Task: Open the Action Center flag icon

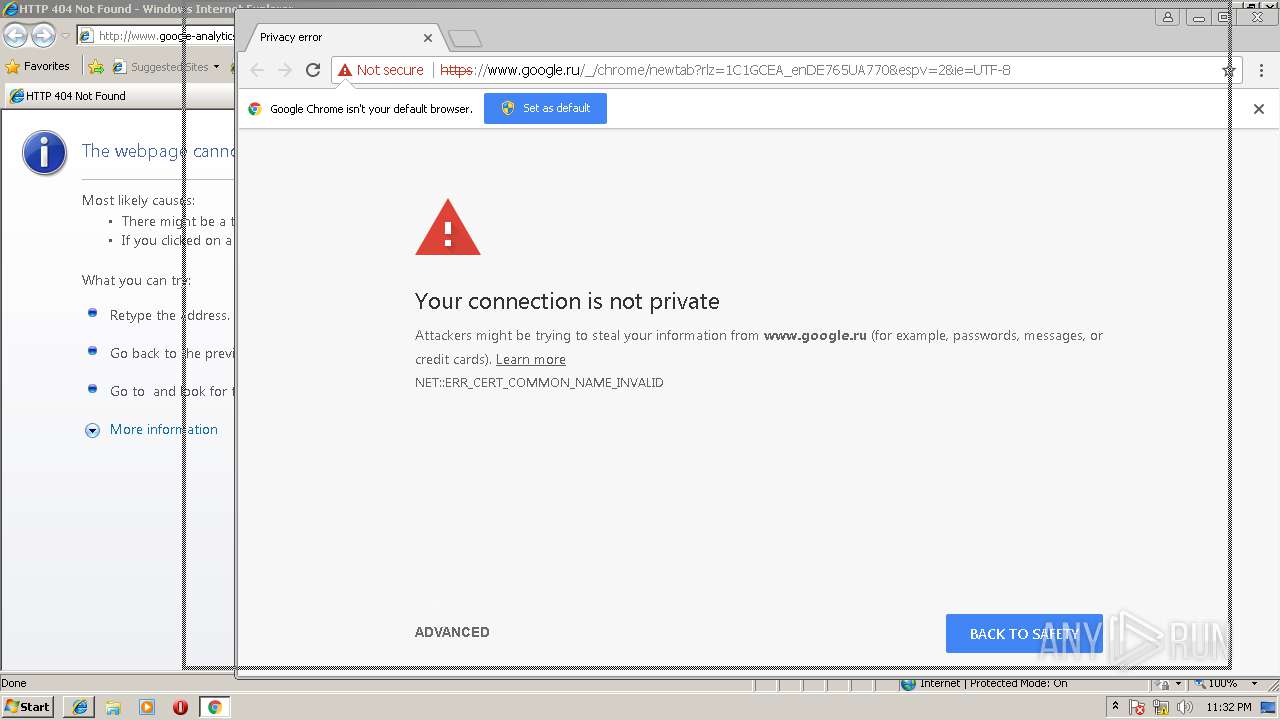Action: (x=1137, y=707)
